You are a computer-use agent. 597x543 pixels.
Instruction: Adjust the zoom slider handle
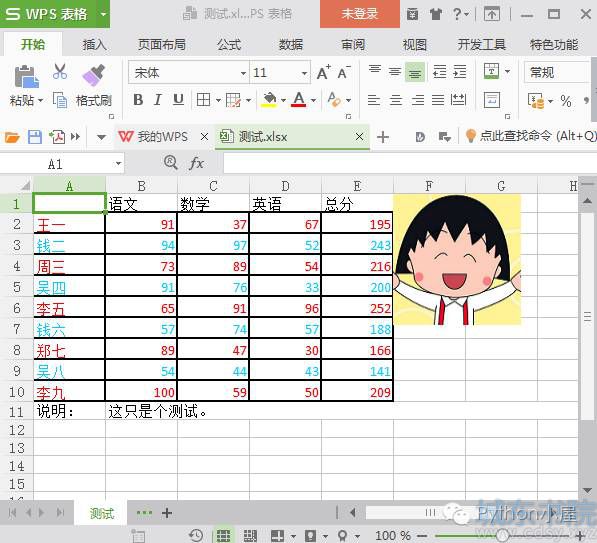503,535
